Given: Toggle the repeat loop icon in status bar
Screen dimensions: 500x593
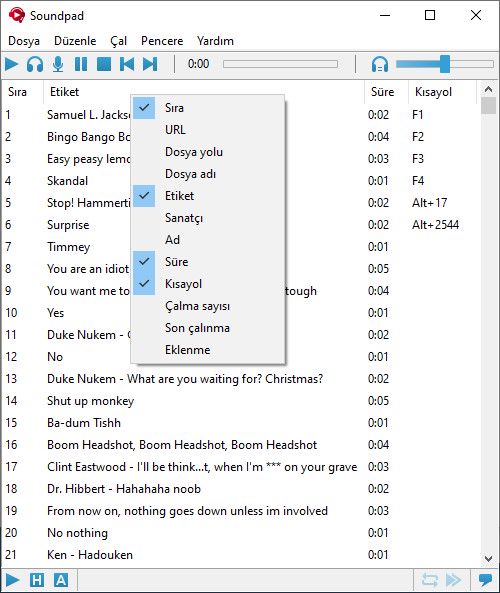Looking at the screenshot, I should pos(430,580).
